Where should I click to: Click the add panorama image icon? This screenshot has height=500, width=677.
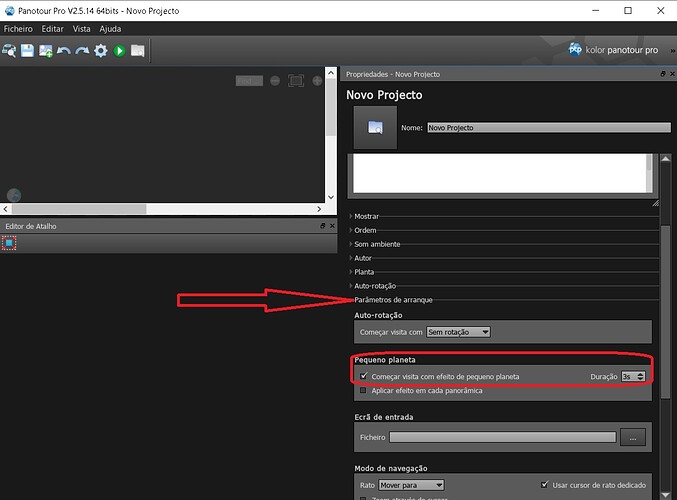46,50
